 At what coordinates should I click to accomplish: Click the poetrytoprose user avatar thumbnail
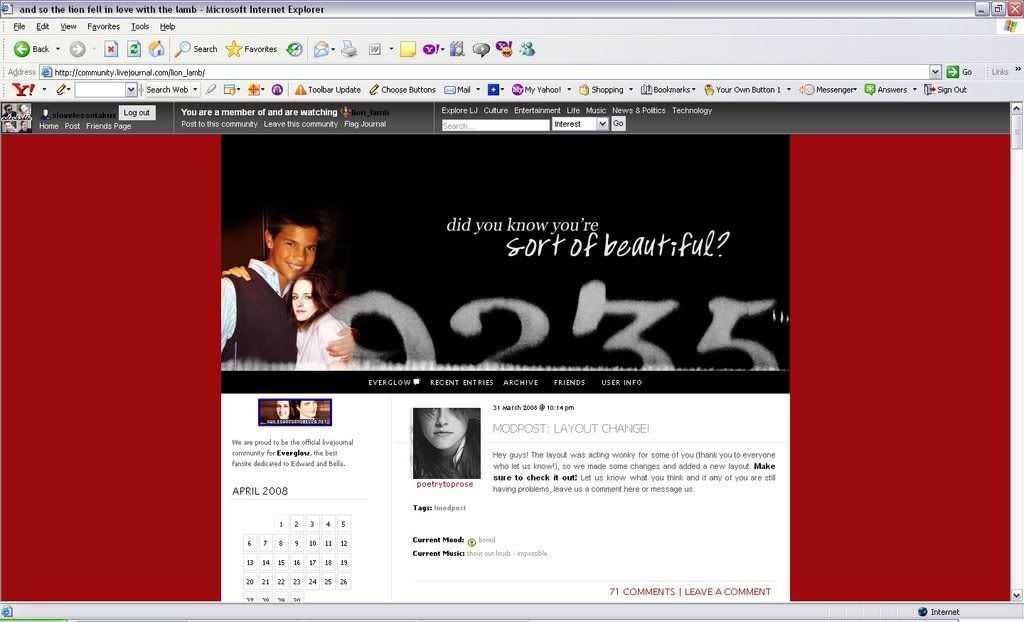pyautogui.click(x=447, y=443)
